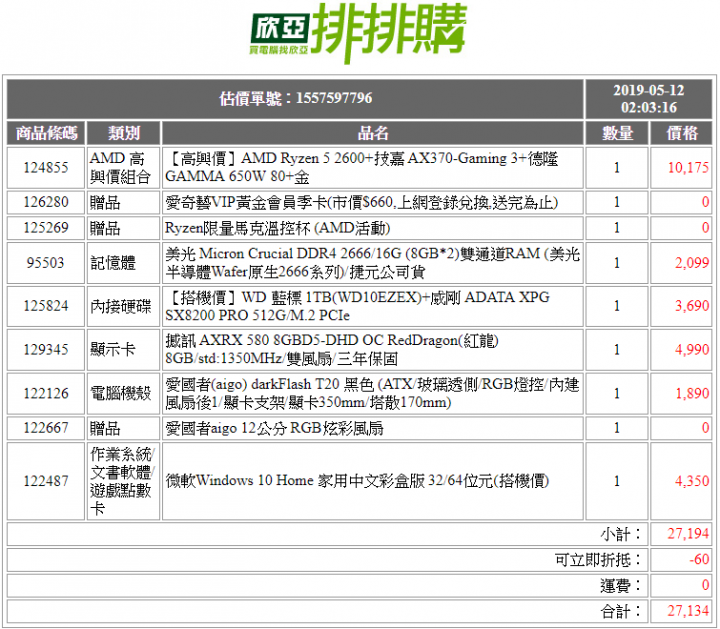720x629 pixels.
Task: Select barcode 125269 cell
Action: pyautogui.click(x=46, y=228)
